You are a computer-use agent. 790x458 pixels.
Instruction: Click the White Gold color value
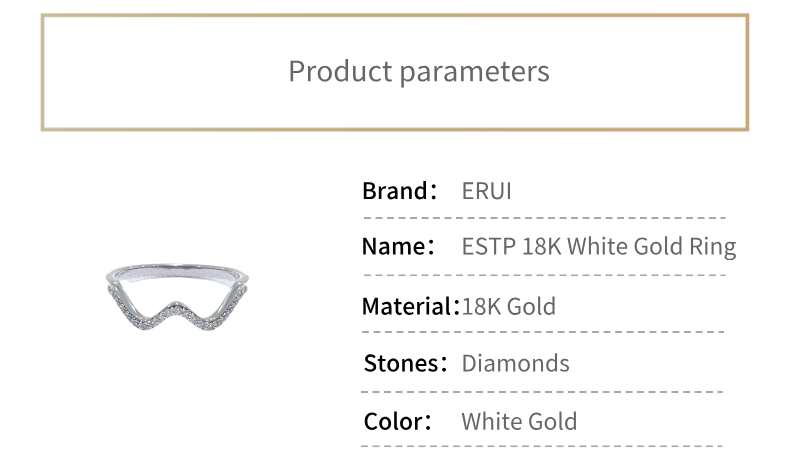pyautogui.click(x=519, y=422)
